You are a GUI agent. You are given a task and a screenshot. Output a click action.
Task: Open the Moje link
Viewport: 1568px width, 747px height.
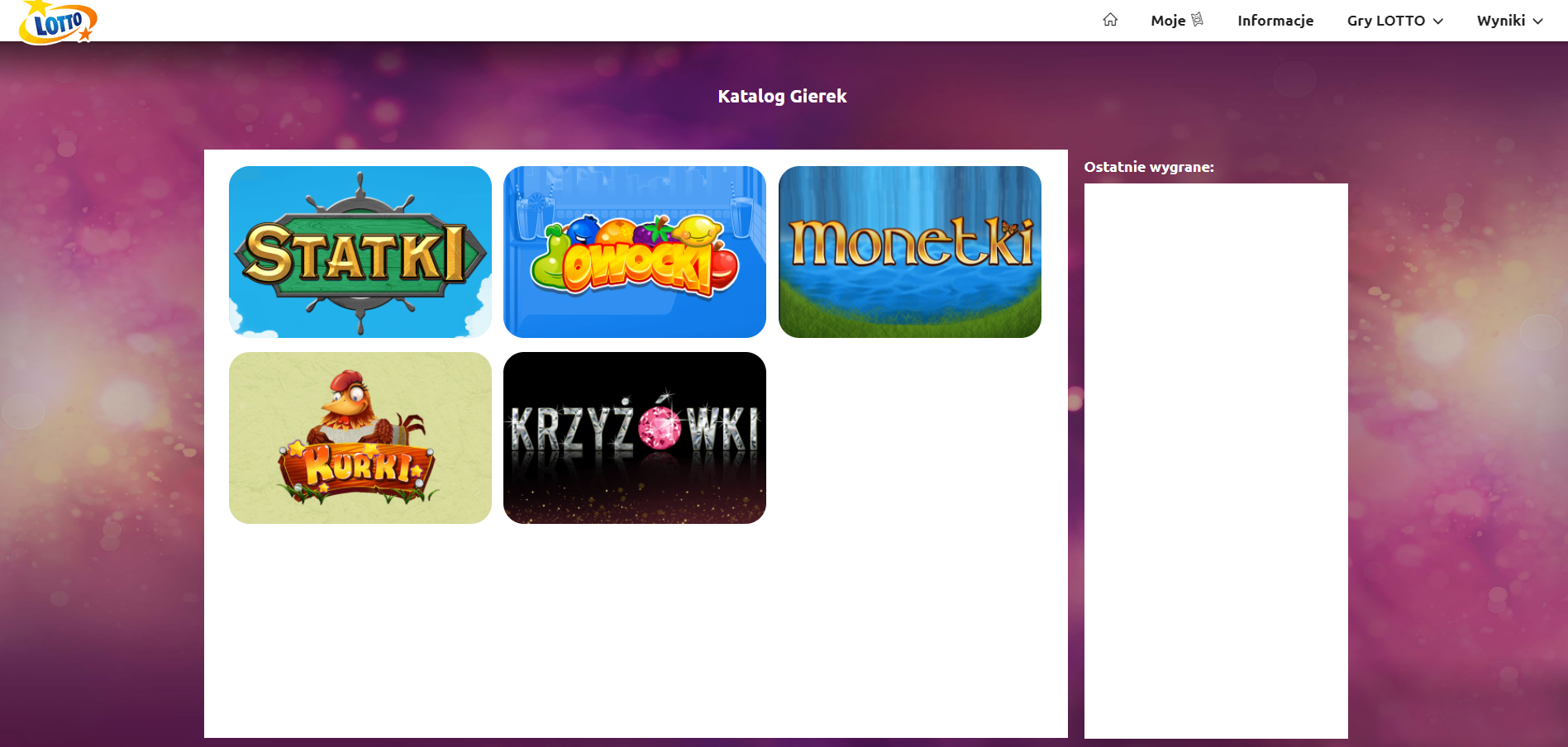coord(1167,21)
